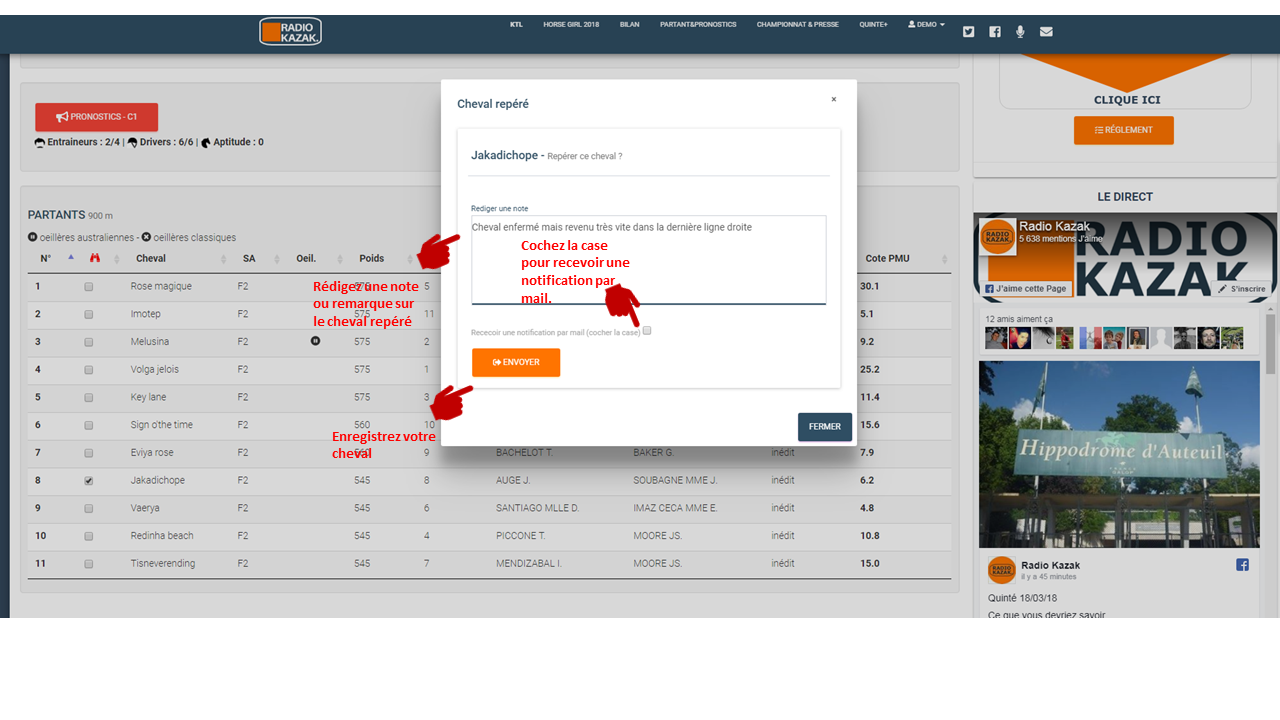Open the DEMO user dropdown
This screenshot has width=1280, height=720.
926,24
